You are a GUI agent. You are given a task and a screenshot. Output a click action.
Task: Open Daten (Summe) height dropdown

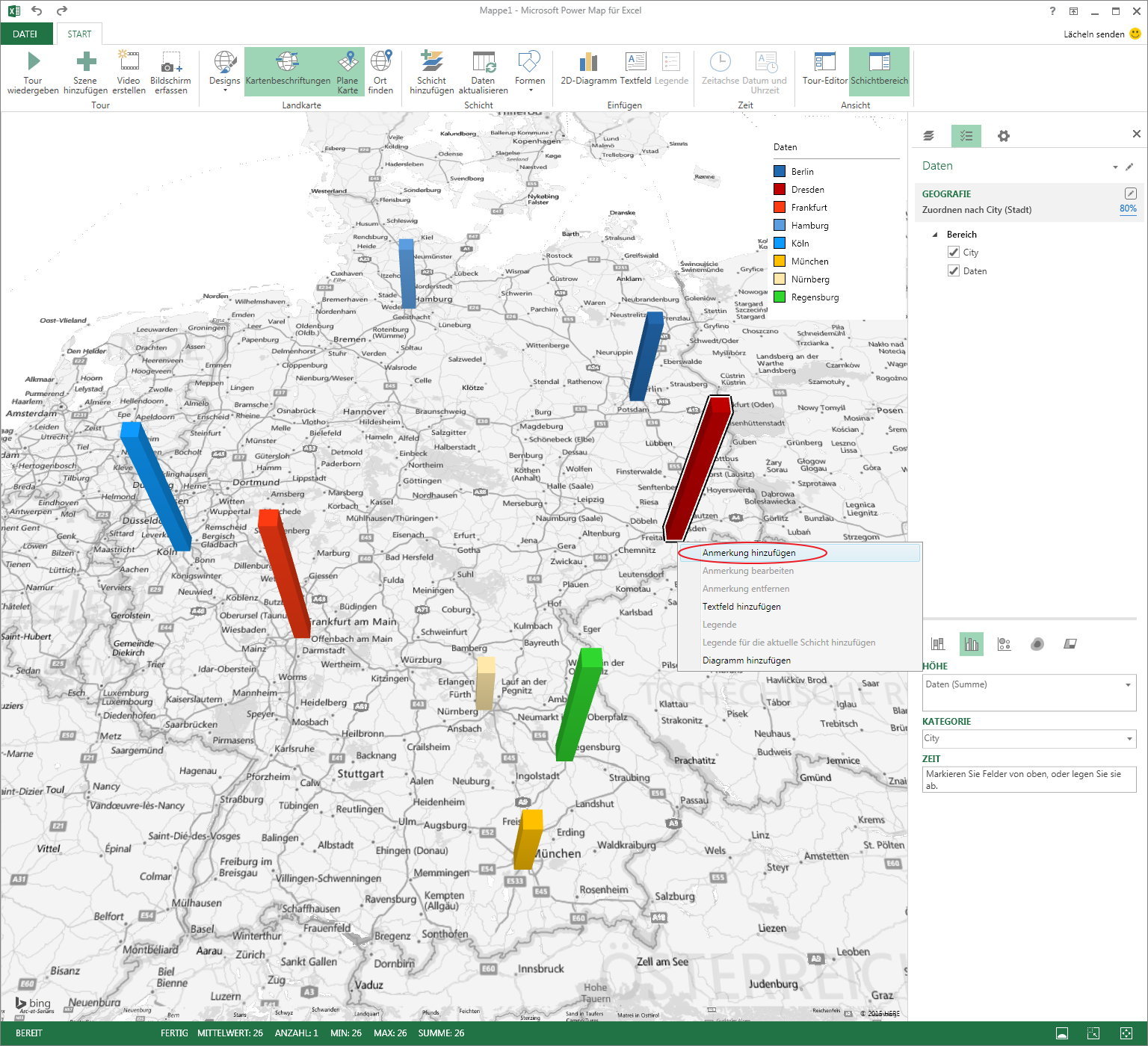pyautogui.click(x=1128, y=685)
